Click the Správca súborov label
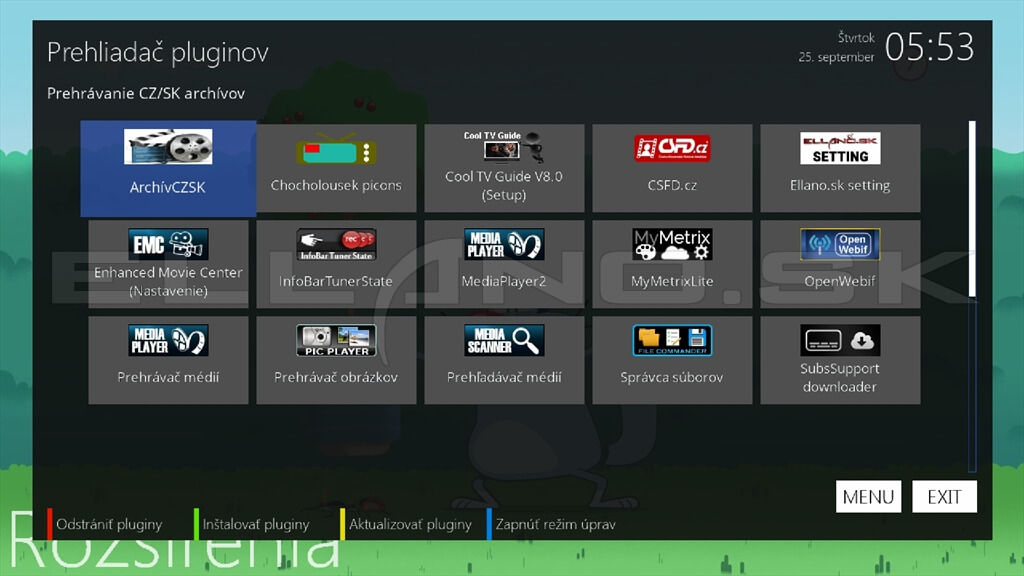Viewport: 1024px width, 576px height. (x=672, y=377)
